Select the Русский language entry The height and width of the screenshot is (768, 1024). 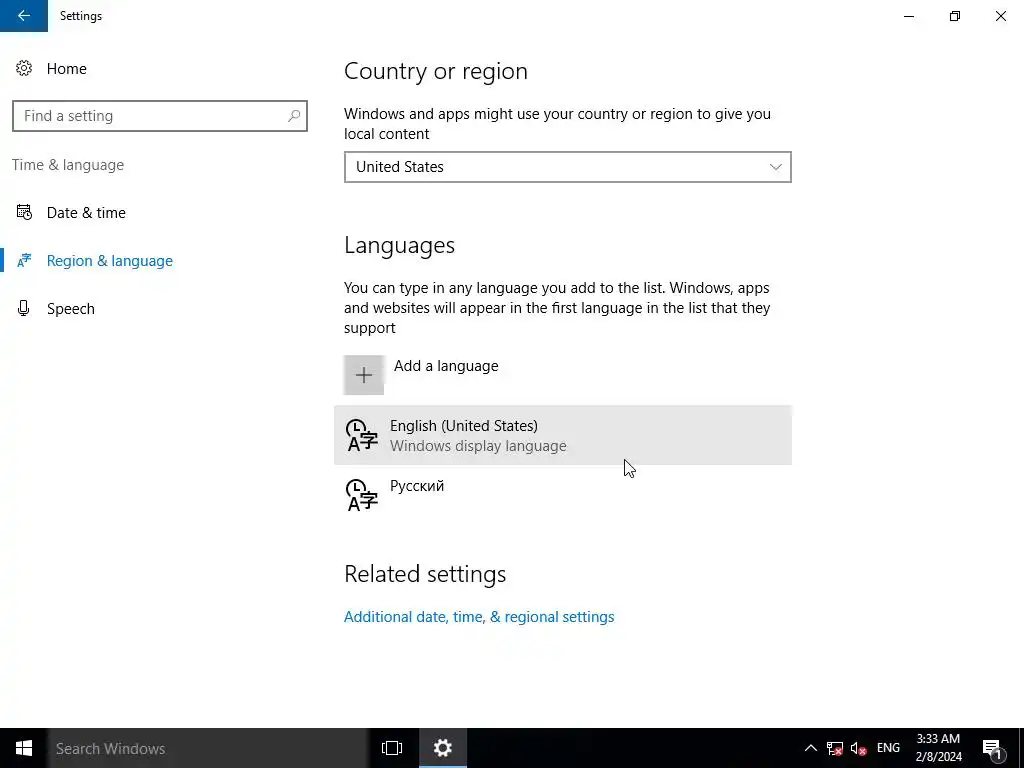coord(563,495)
